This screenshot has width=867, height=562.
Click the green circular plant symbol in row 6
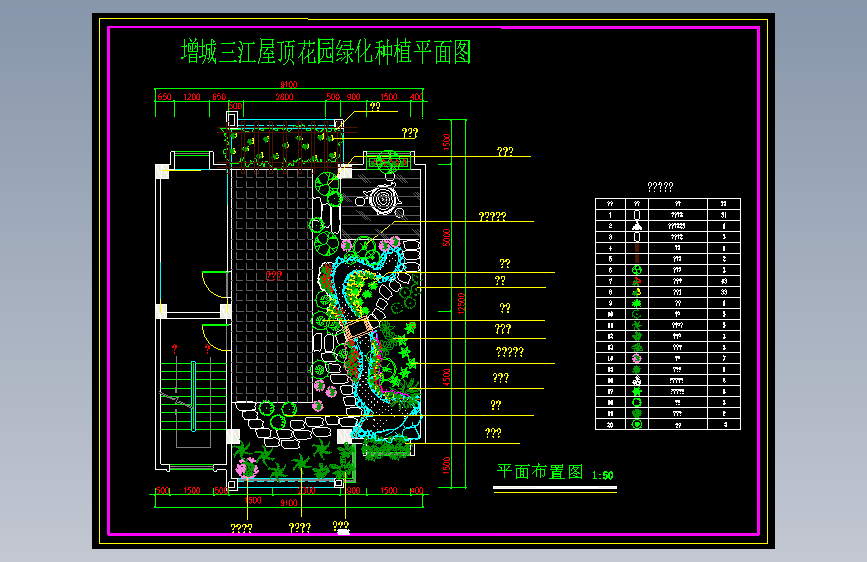click(637, 270)
